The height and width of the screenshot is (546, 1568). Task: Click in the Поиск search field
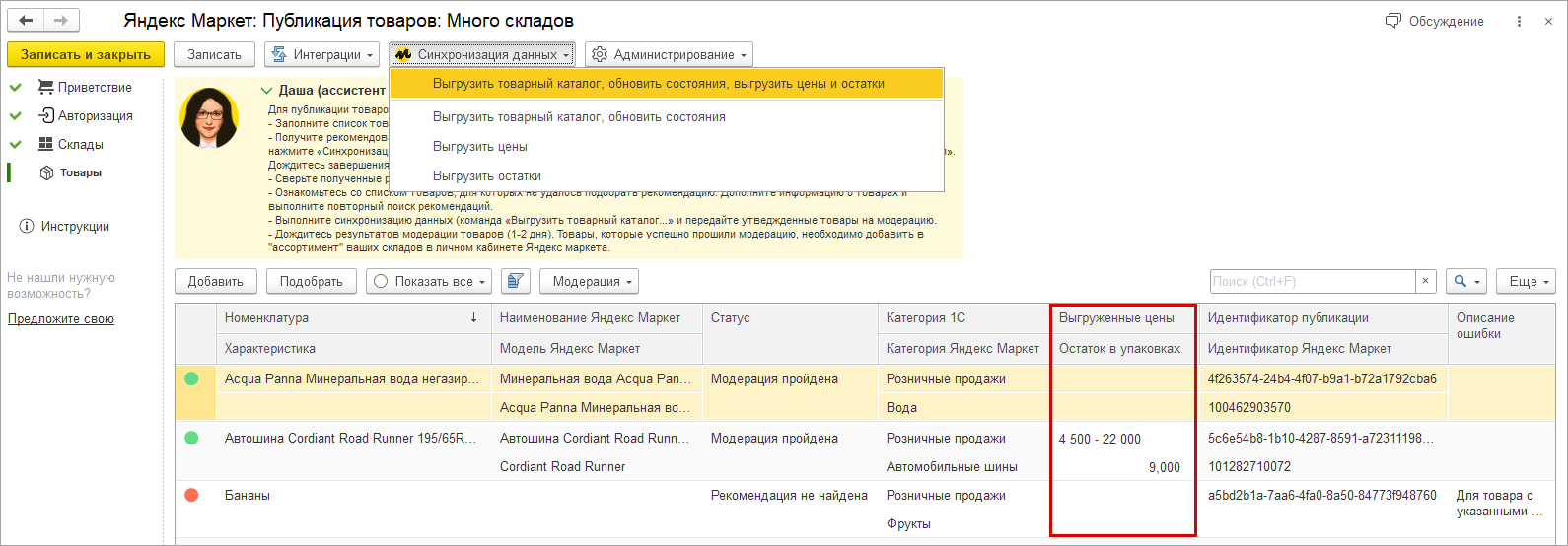click(x=1312, y=281)
